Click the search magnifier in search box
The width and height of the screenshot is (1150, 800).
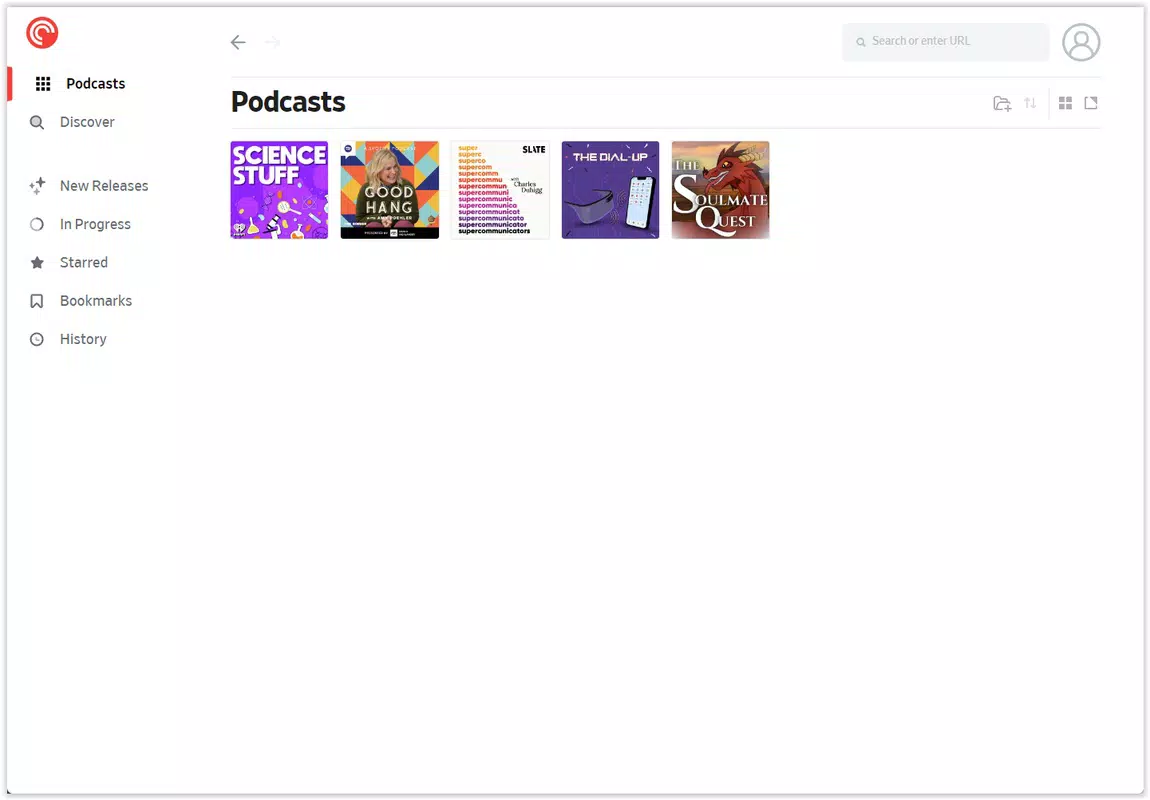pyautogui.click(x=861, y=42)
